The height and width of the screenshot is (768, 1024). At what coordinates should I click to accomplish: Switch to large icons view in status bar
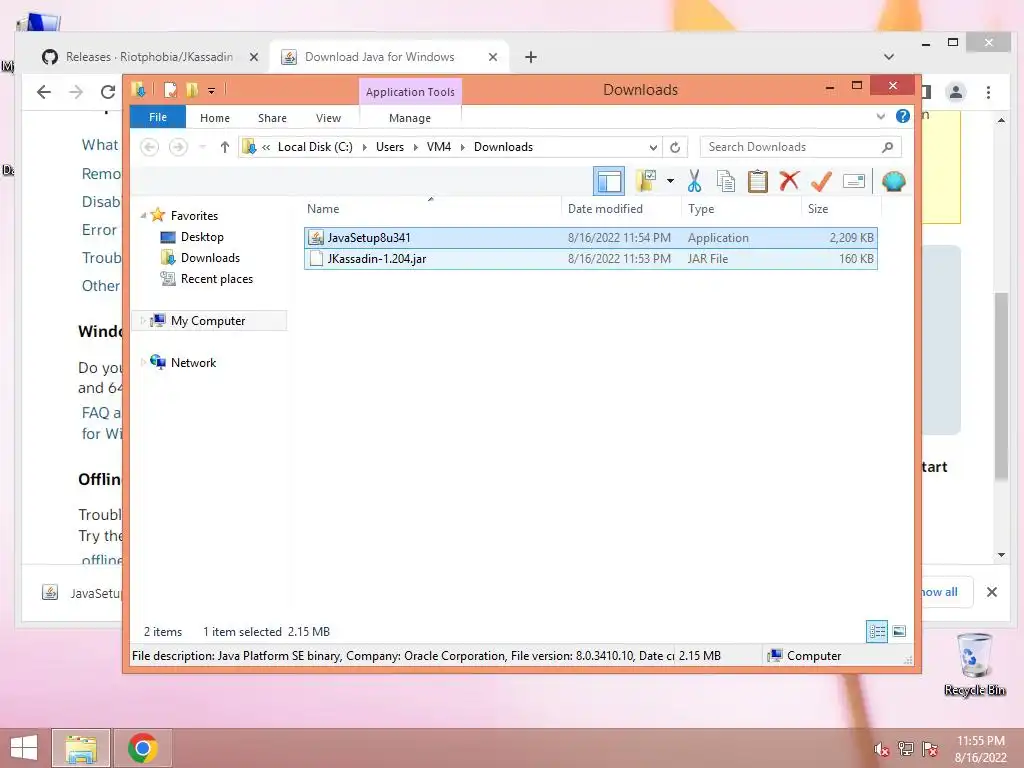pos(899,630)
